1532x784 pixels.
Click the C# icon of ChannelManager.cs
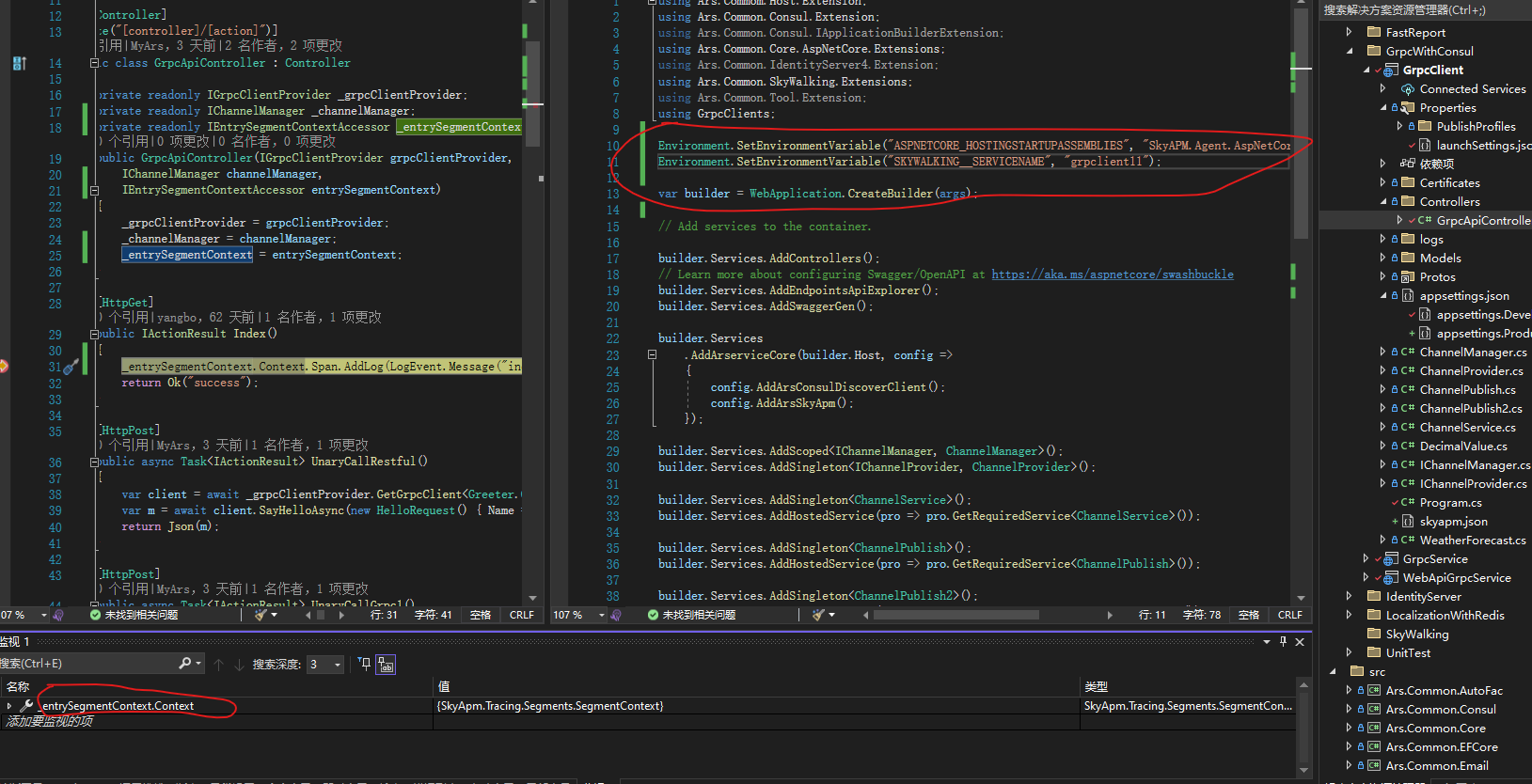coord(1408,353)
